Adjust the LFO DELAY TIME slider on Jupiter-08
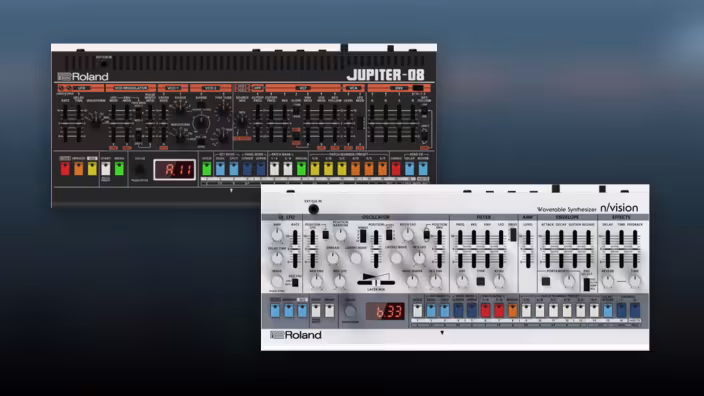The height and width of the screenshot is (396, 704). [79, 123]
